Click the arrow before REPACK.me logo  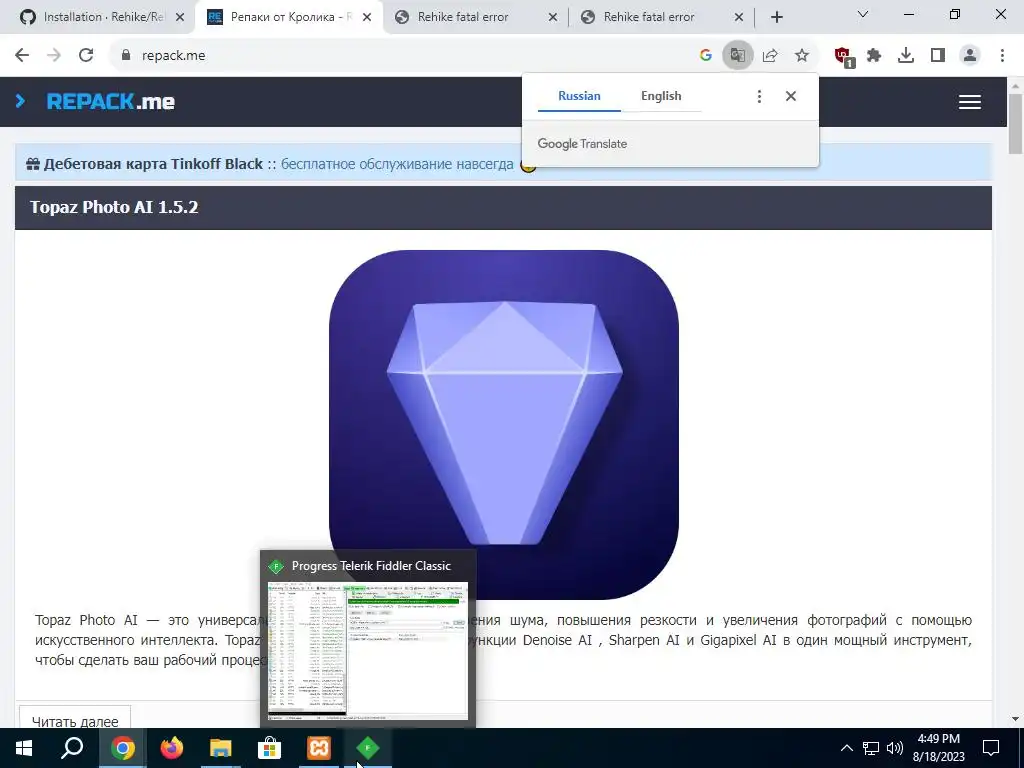[x=20, y=101]
